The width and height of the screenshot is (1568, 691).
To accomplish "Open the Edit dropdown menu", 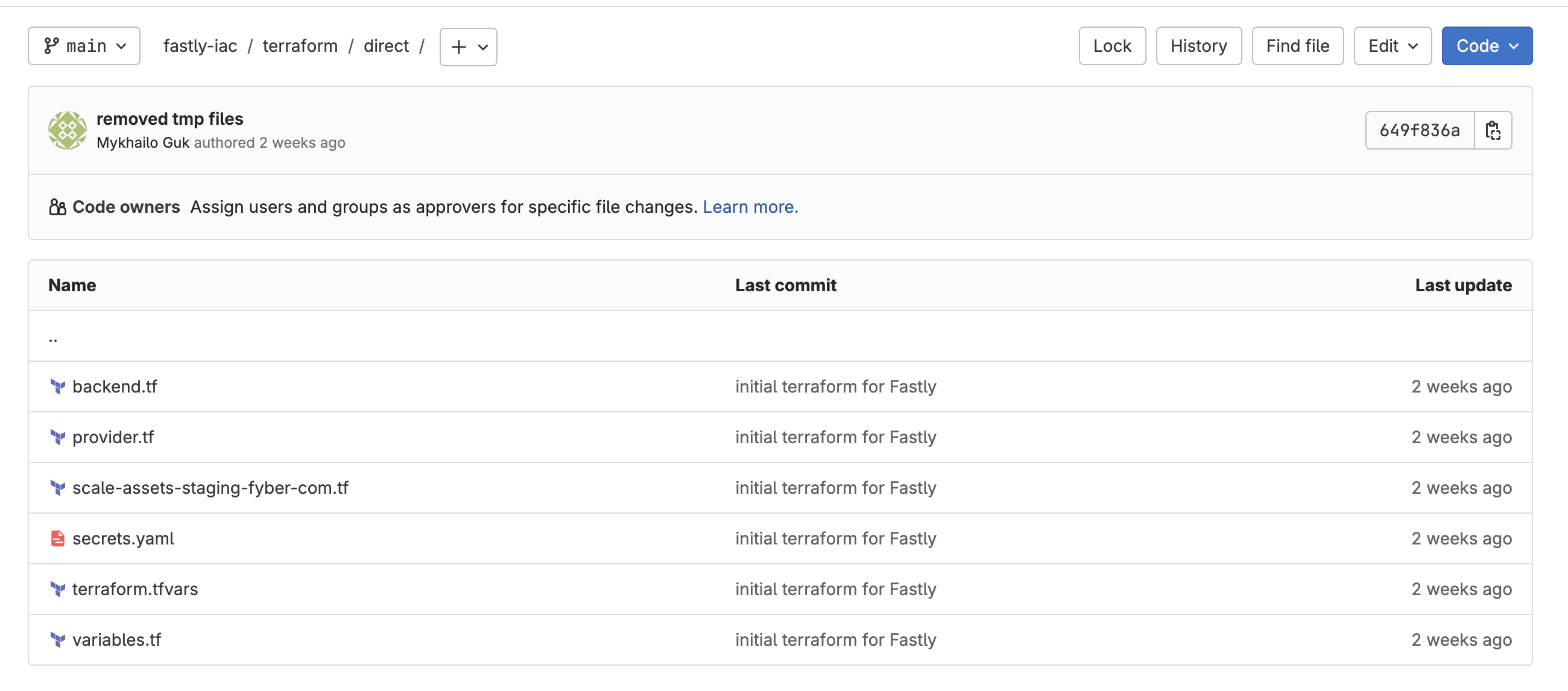I will (1392, 46).
